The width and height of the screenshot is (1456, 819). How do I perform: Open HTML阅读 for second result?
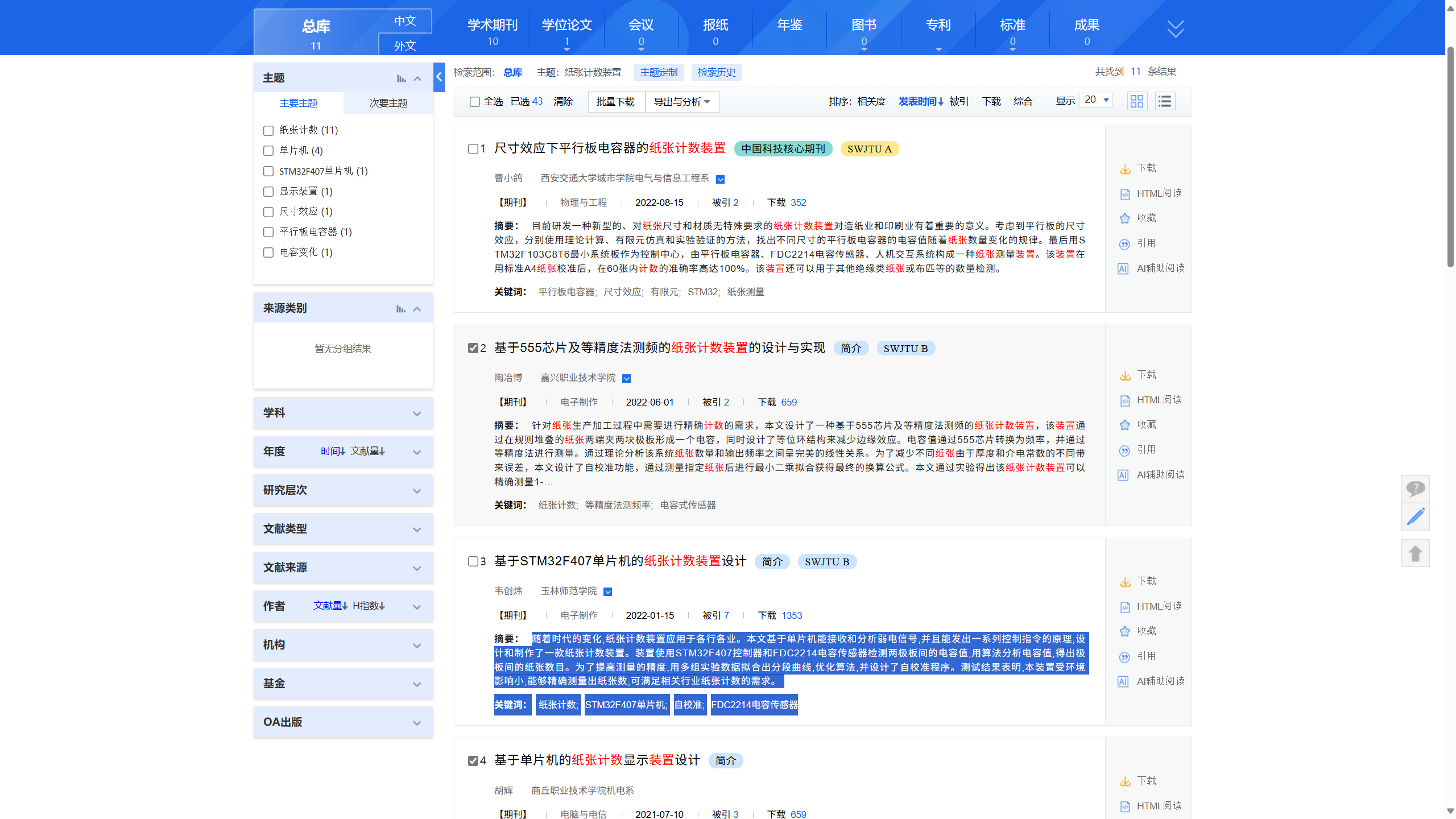pyautogui.click(x=1159, y=400)
